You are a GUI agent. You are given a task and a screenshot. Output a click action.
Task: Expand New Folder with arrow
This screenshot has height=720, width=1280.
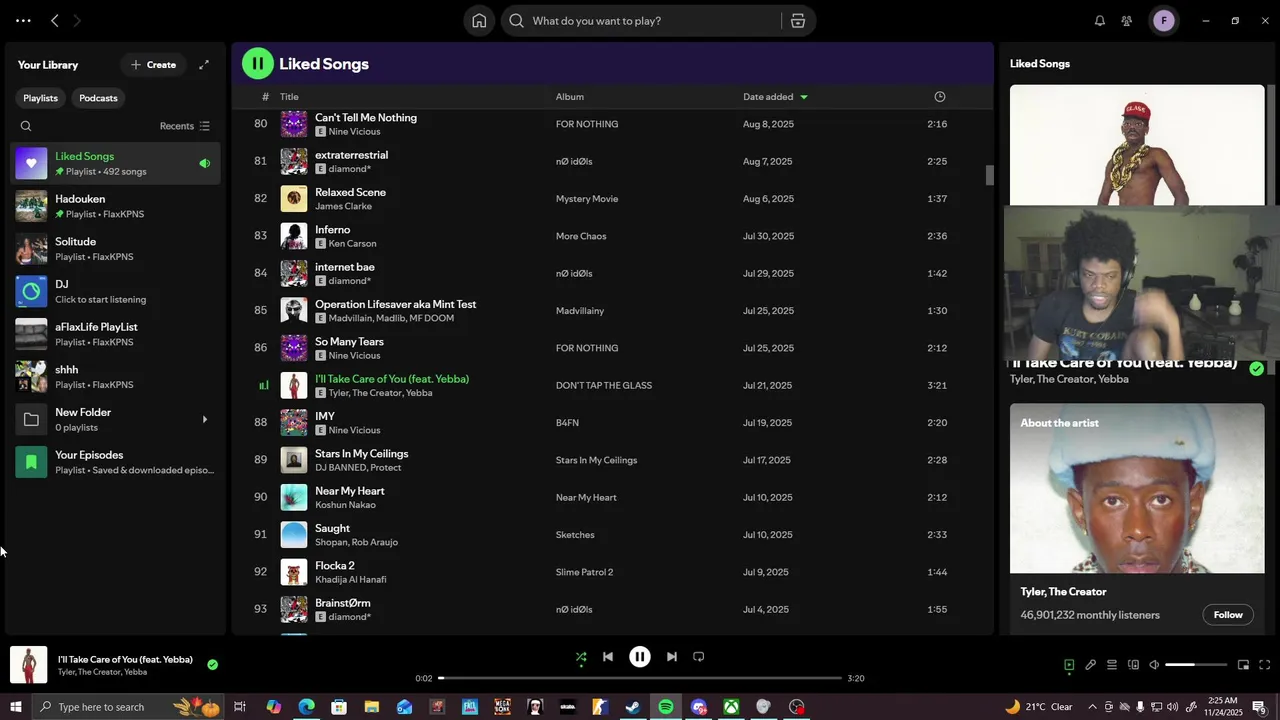205,419
